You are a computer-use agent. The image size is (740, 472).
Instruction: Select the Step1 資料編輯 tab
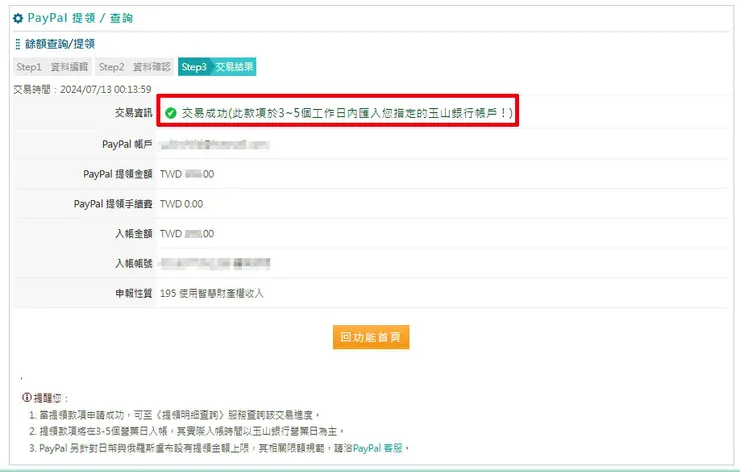[52, 67]
